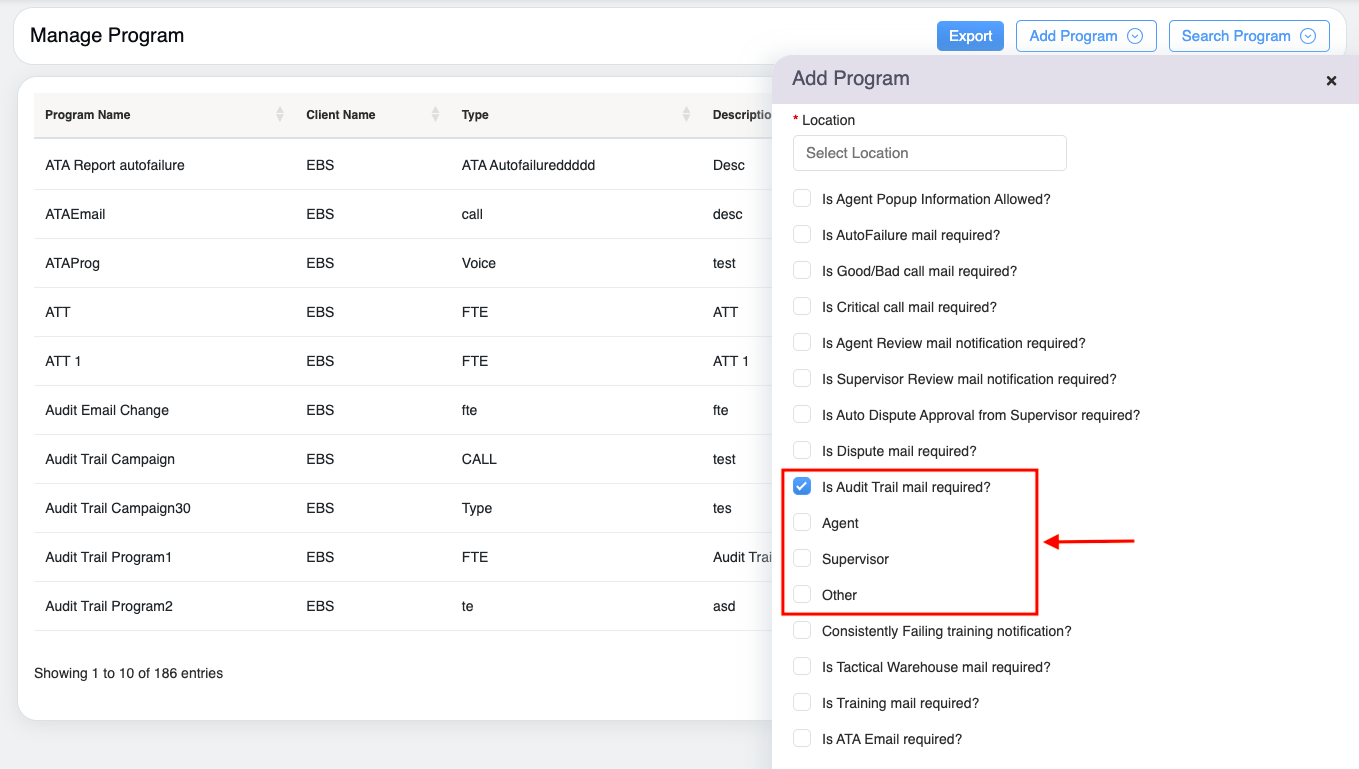Click chevron icon on Add Program button

1135,36
